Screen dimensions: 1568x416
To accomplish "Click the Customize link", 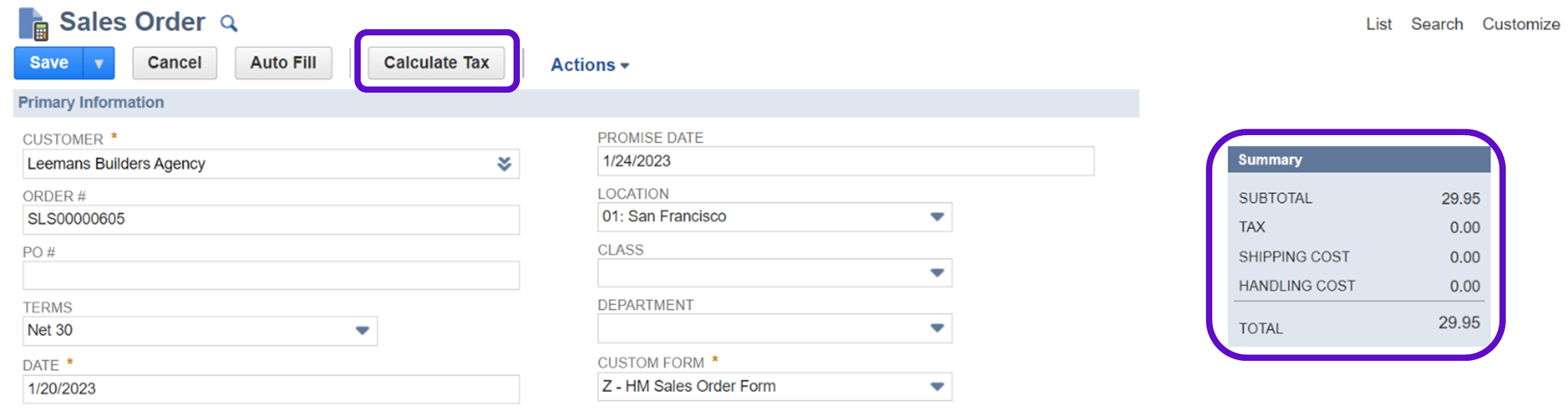I will (x=1521, y=24).
